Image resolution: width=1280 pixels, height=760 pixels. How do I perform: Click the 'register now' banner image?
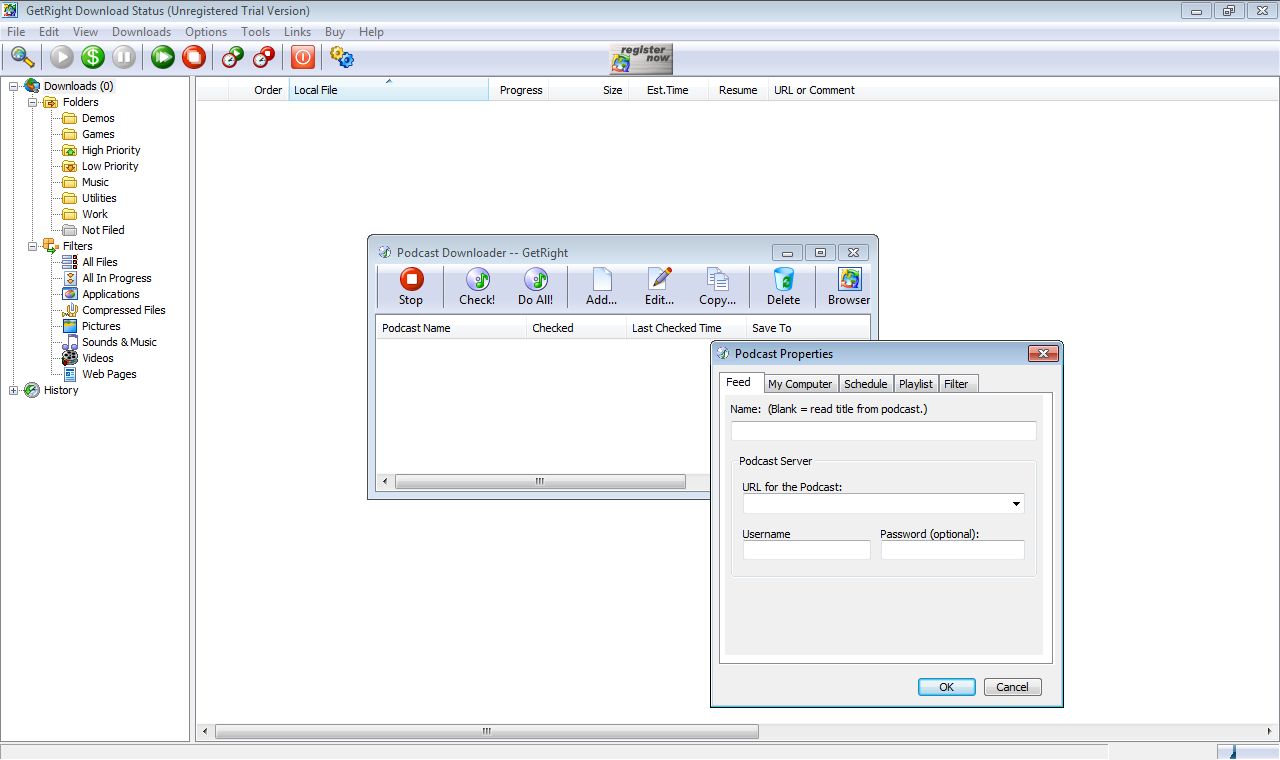point(641,59)
